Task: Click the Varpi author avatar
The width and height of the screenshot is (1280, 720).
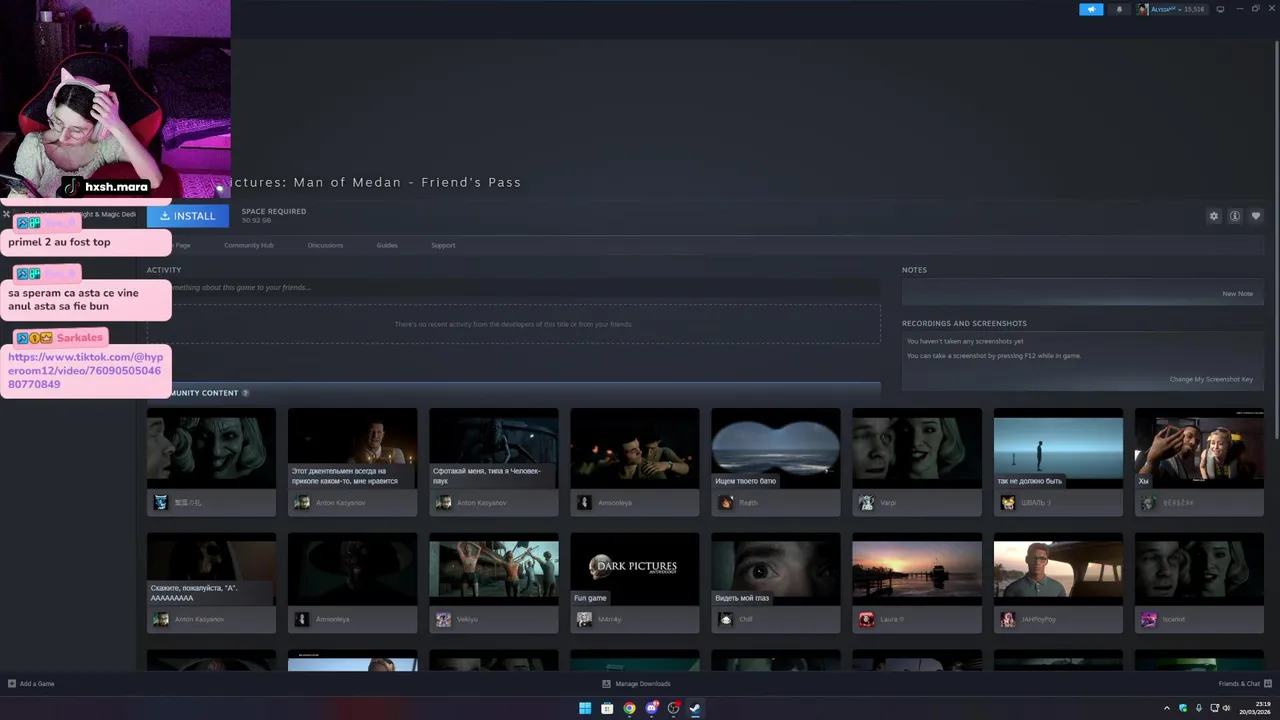Action: 866,502
